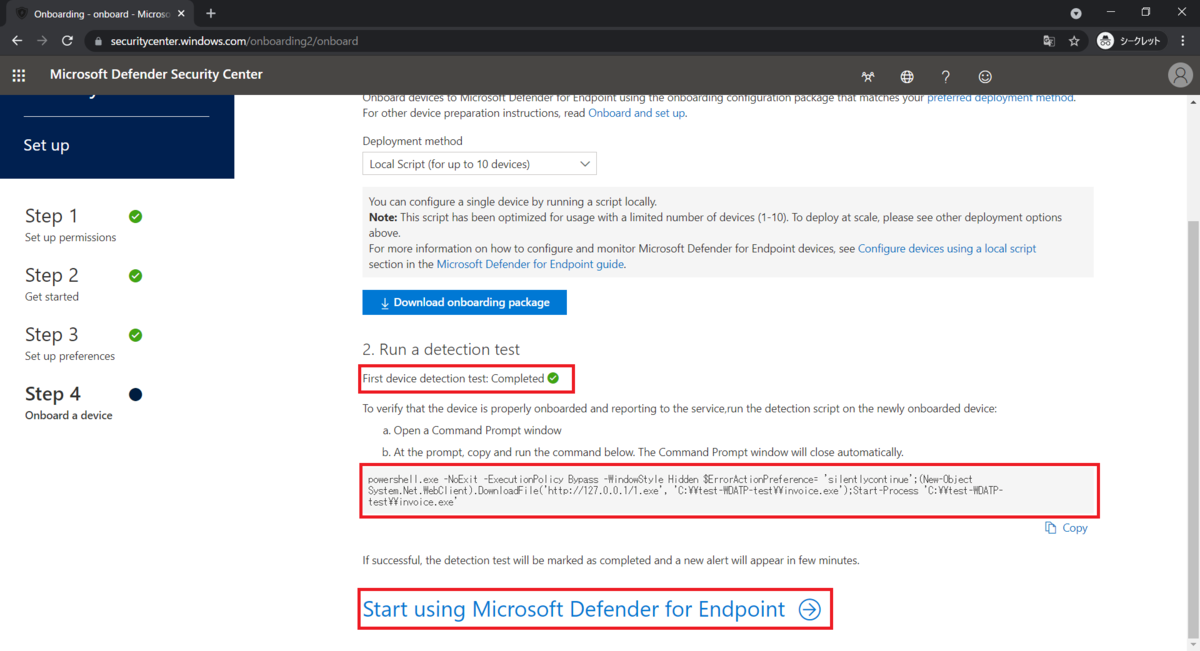The width and height of the screenshot is (1200, 651).
Task: Click the feedback smiley icon
Action: click(x=985, y=77)
